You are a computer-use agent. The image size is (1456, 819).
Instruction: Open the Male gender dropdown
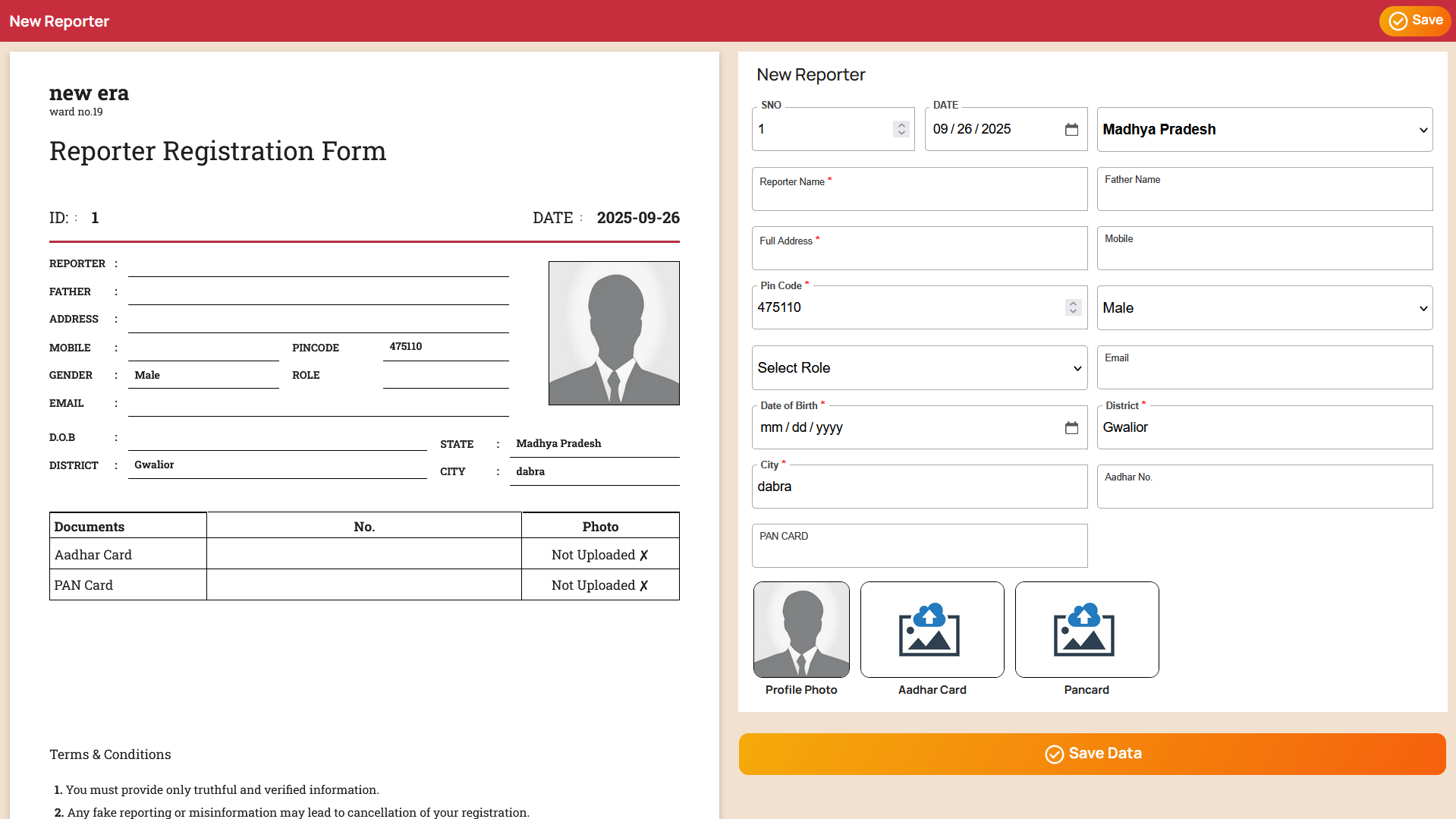click(1264, 308)
